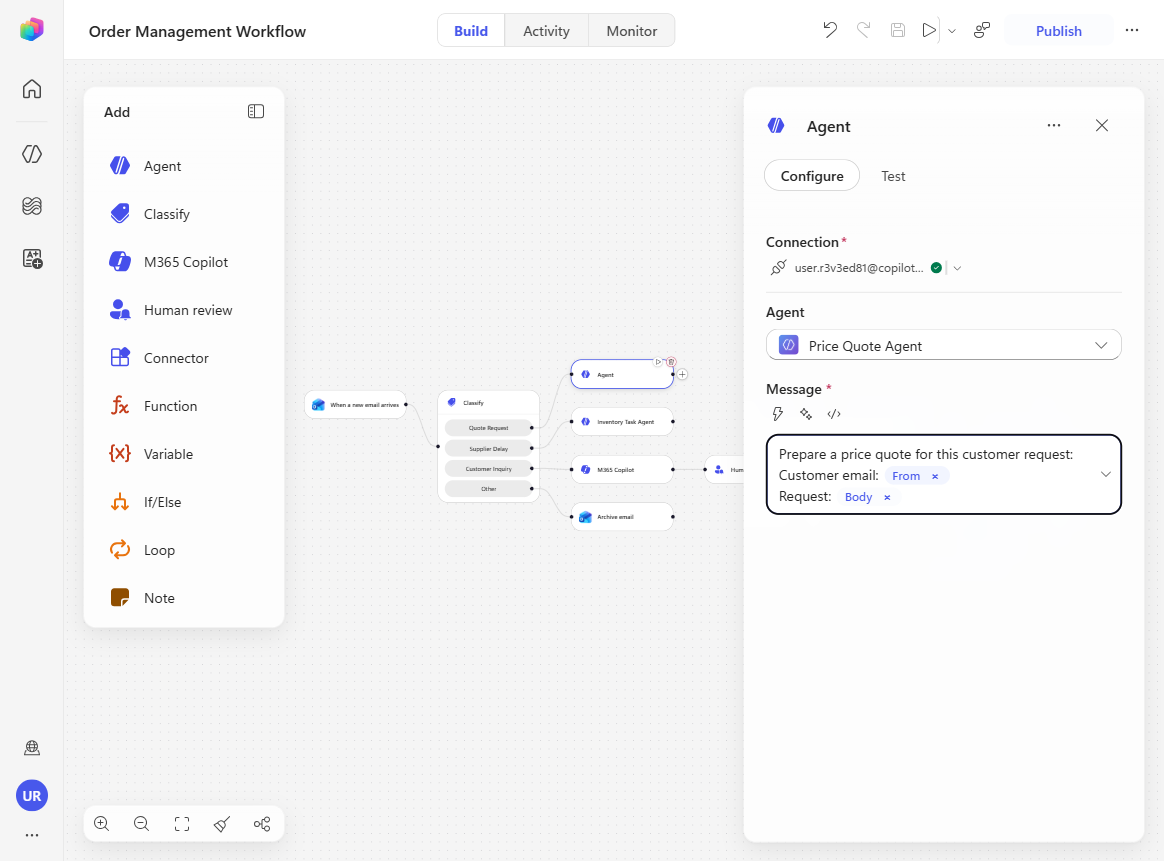Click the AI sparkle icon under Message
This screenshot has height=861, width=1164.
click(805, 413)
